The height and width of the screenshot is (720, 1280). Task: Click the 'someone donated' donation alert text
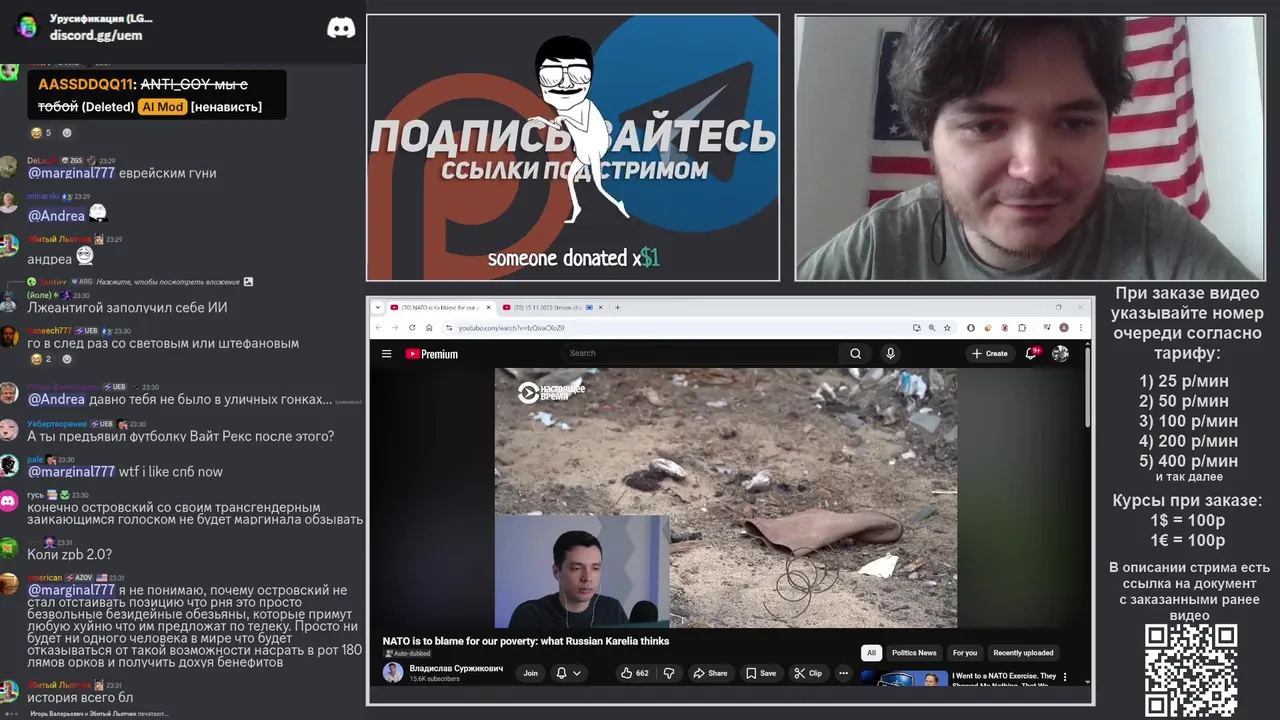coord(573,258)
